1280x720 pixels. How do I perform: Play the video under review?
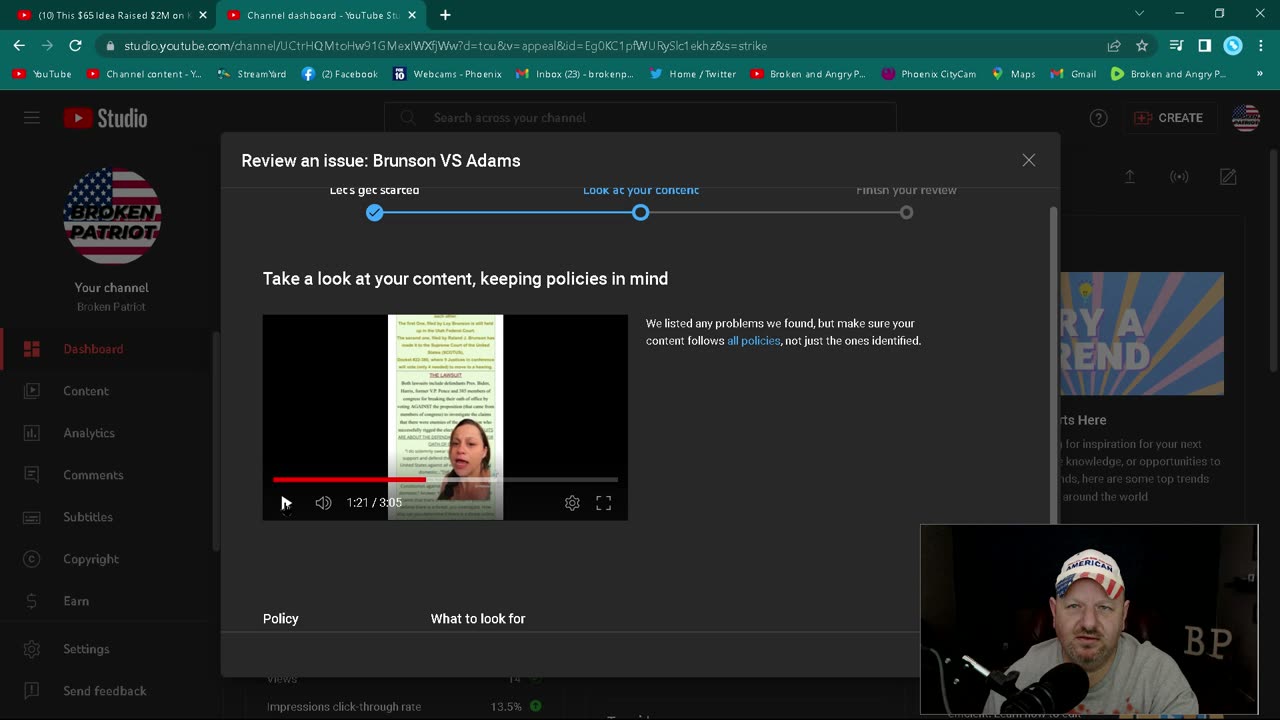[x=286, y=503]
